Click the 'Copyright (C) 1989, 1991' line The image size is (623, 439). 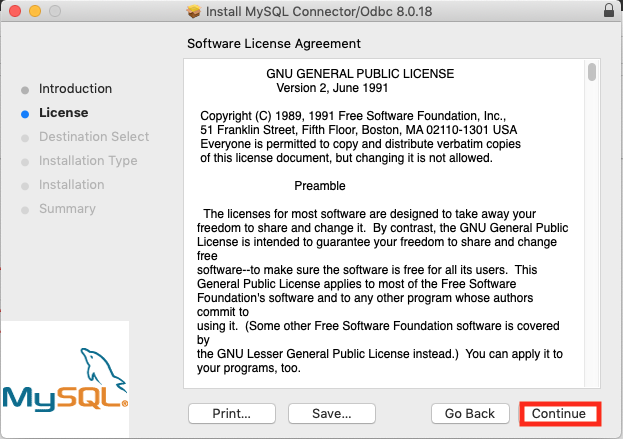(x=353, y=116)
